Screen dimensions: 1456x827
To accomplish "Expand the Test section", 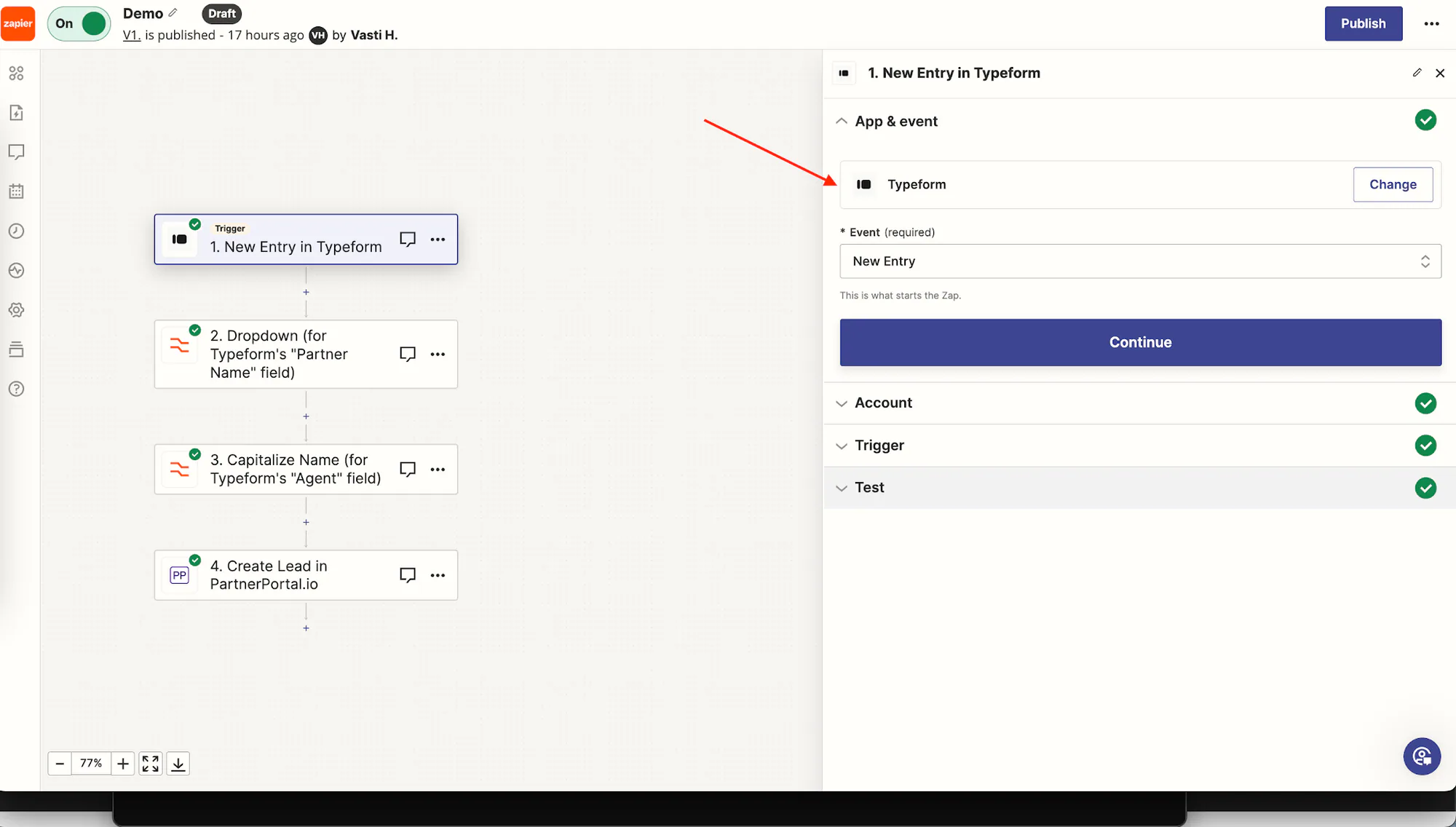I will [1139, 488].
